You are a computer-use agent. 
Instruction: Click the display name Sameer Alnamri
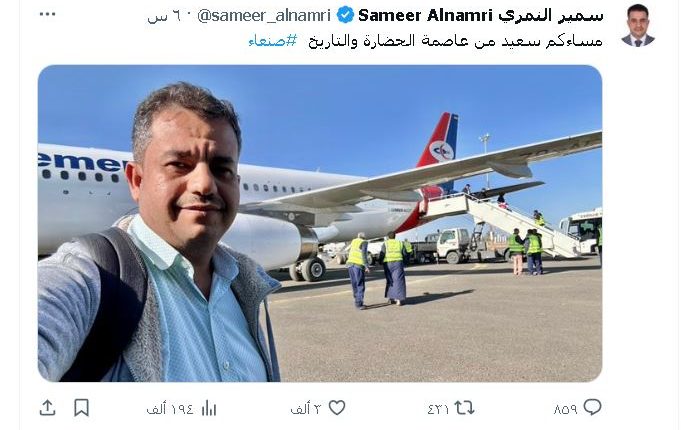coord(425,16)
